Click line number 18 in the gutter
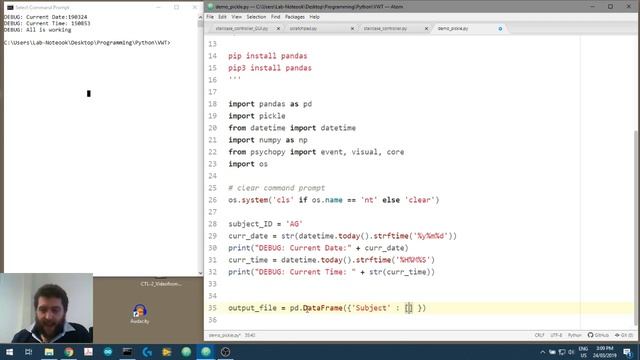The height and width of the screenshot is (360, 640). 212,104
